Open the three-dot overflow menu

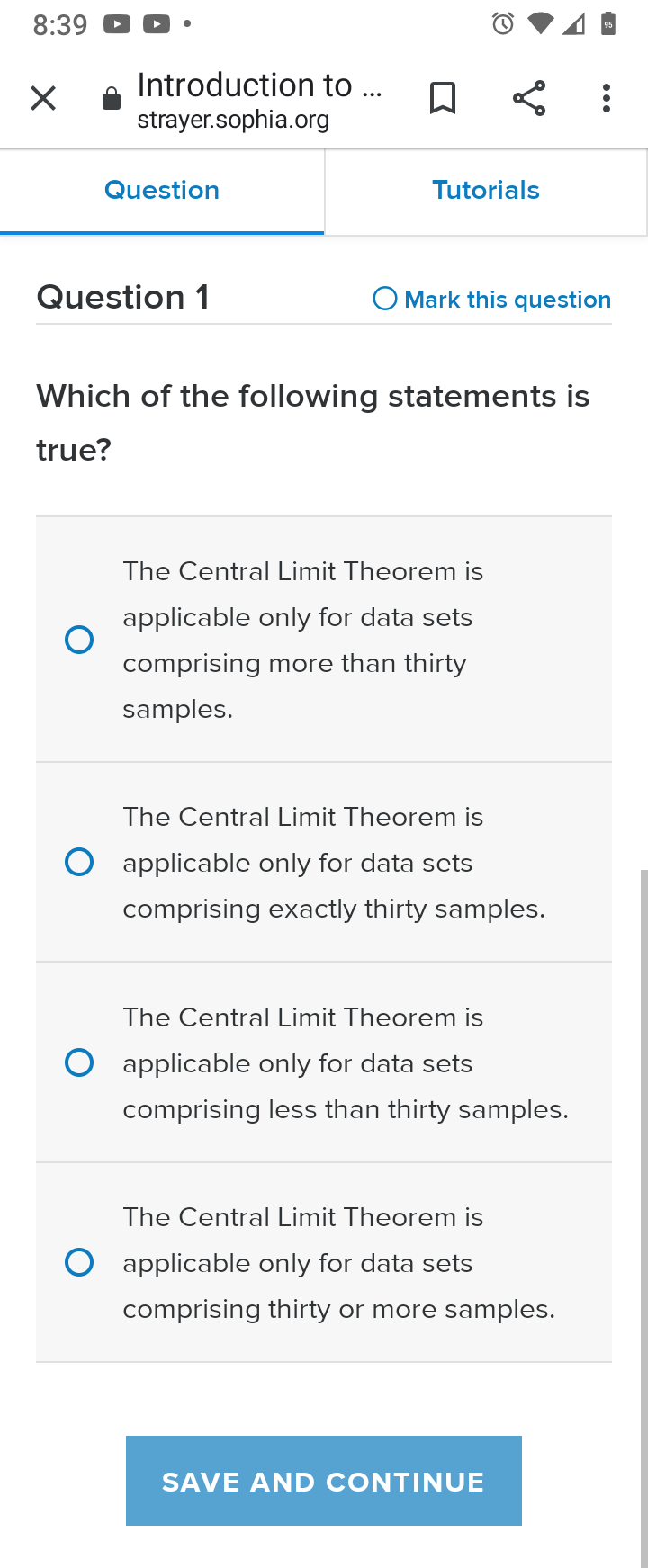click(x=607, y=98)
